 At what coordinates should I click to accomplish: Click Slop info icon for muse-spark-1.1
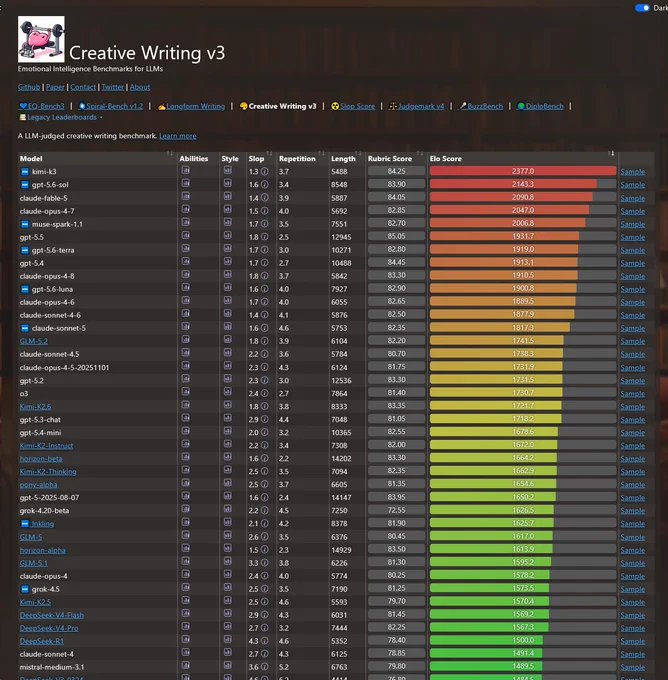(264, 224)
